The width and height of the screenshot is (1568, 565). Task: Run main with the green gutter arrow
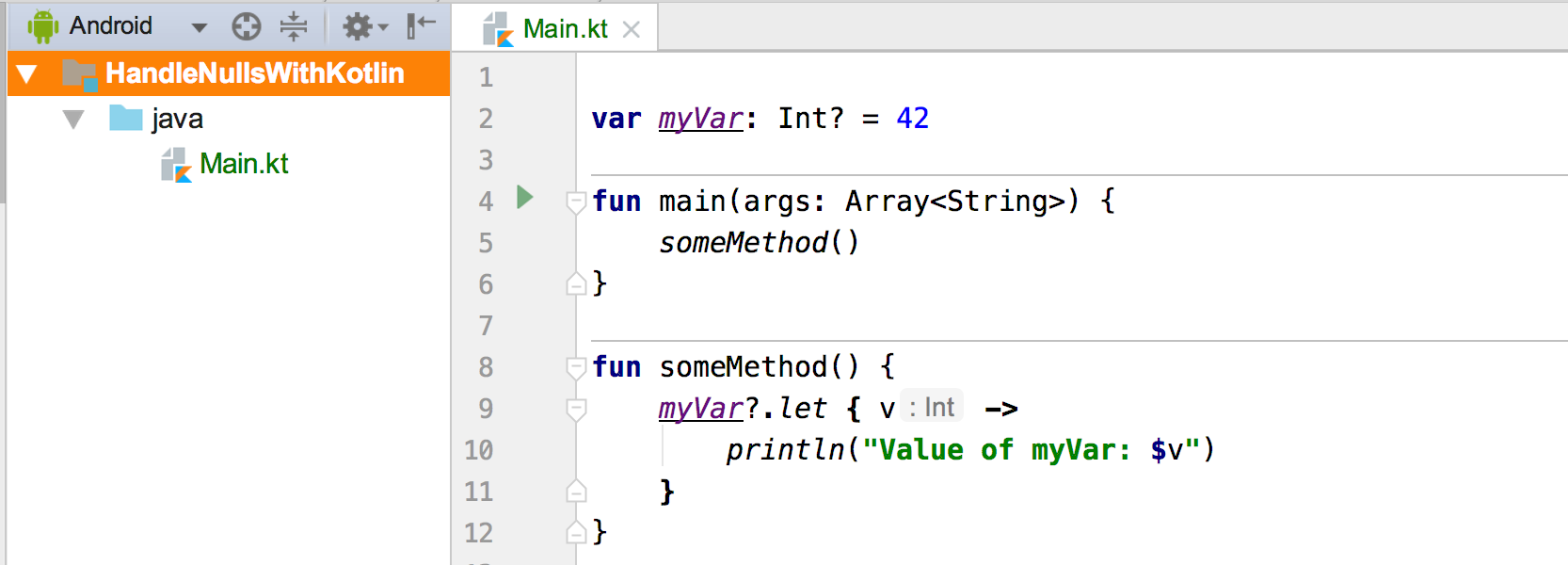tap(525, 197)
